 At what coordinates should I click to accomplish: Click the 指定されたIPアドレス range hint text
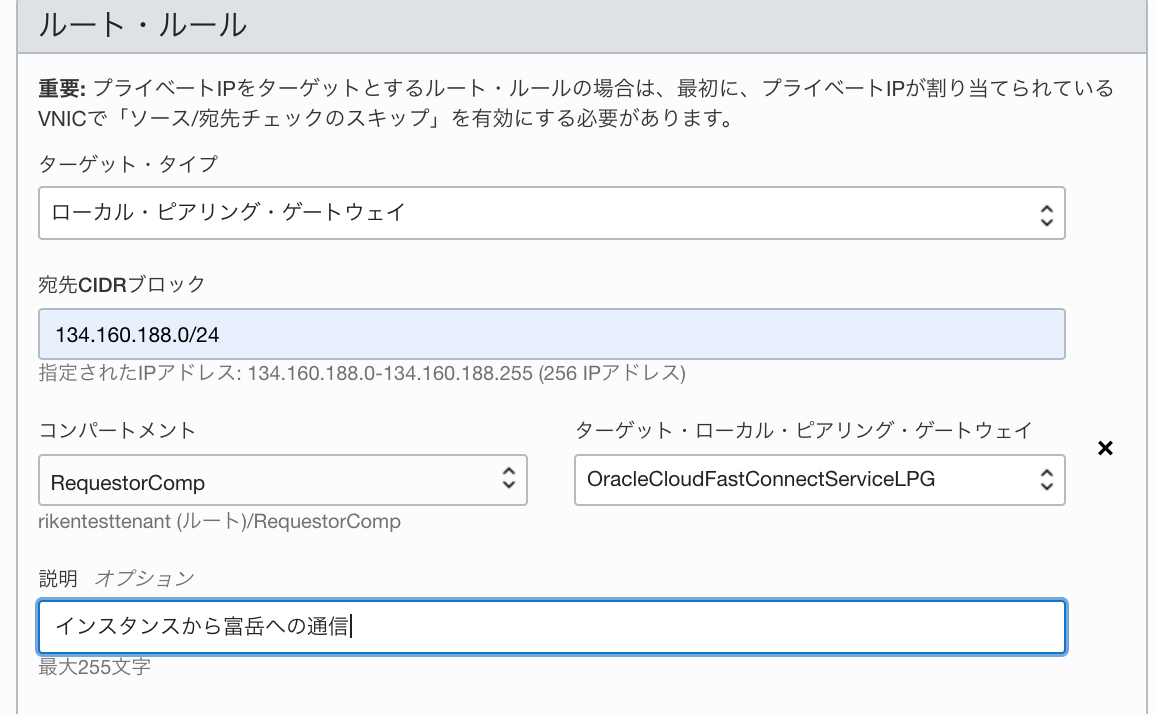pos(362,373)
